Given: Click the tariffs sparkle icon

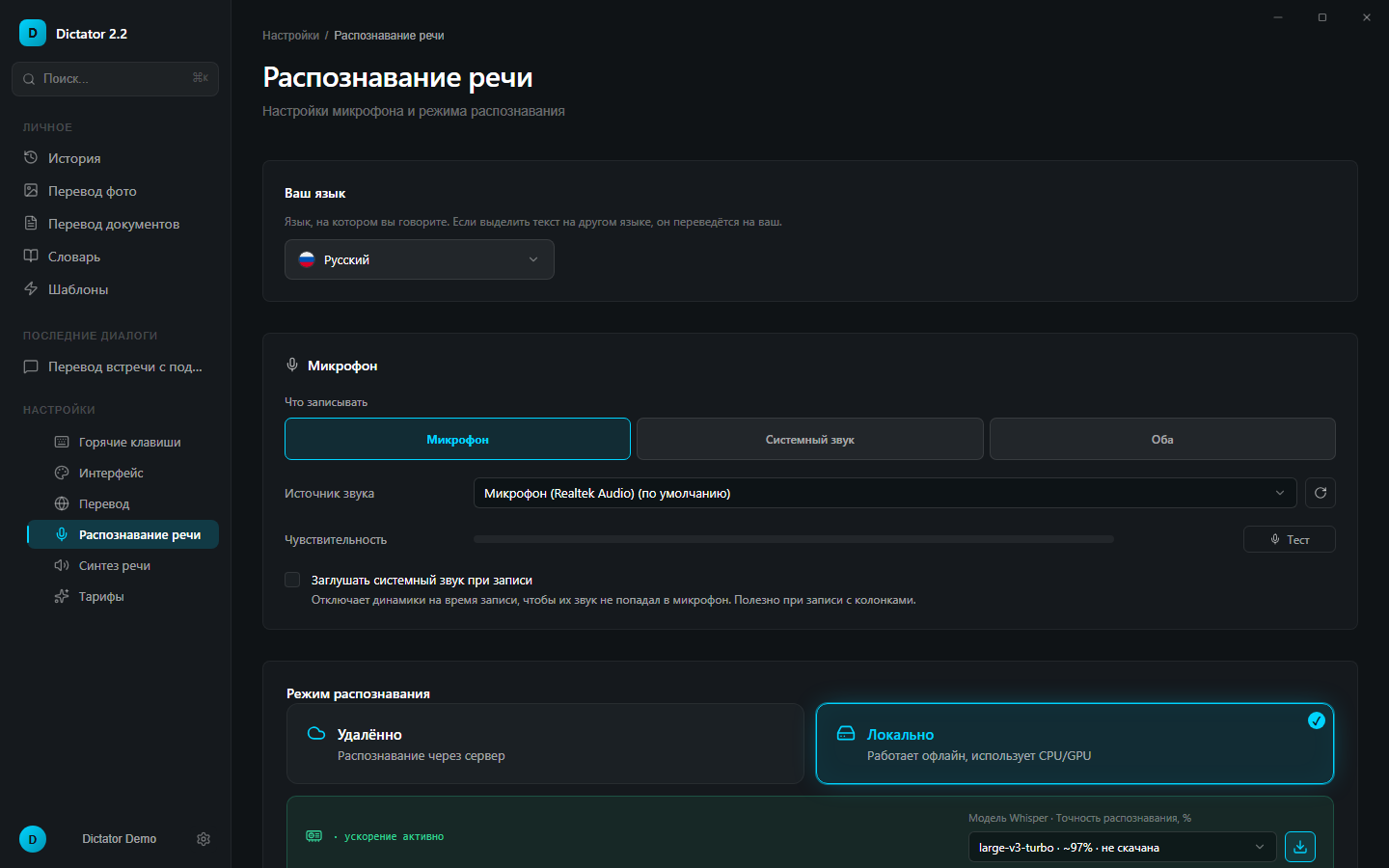Looking at the screenshot, I should [62, 596].
